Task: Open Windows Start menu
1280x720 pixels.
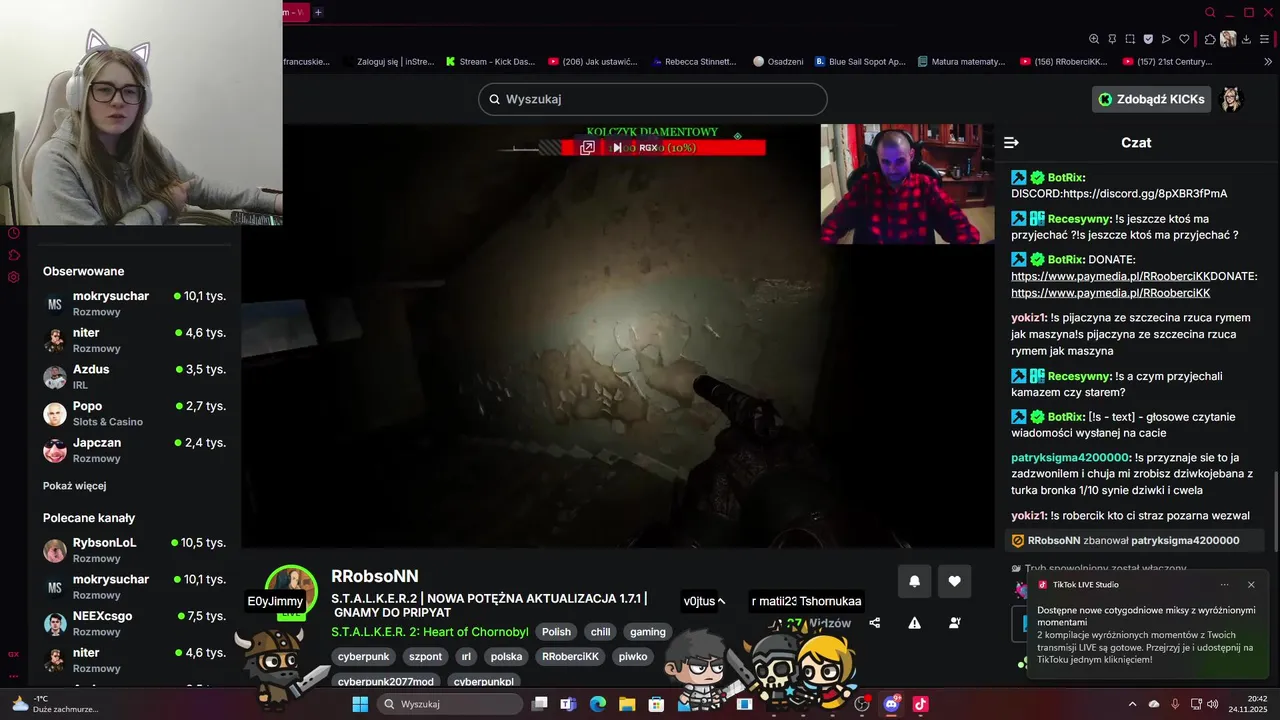Action: point(360,704)
